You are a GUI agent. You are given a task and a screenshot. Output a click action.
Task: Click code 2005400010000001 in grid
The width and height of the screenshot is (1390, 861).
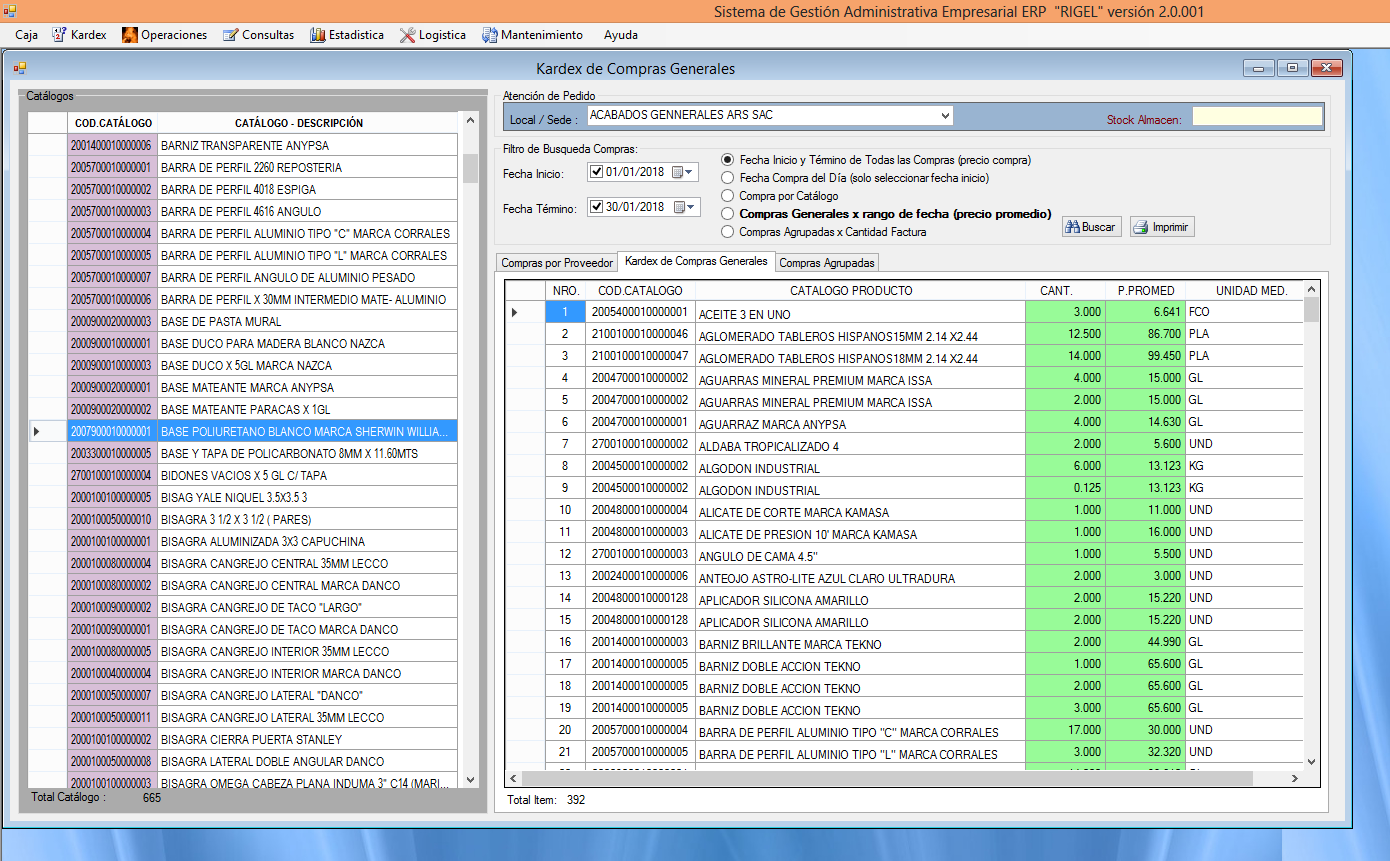click(640, 312)
